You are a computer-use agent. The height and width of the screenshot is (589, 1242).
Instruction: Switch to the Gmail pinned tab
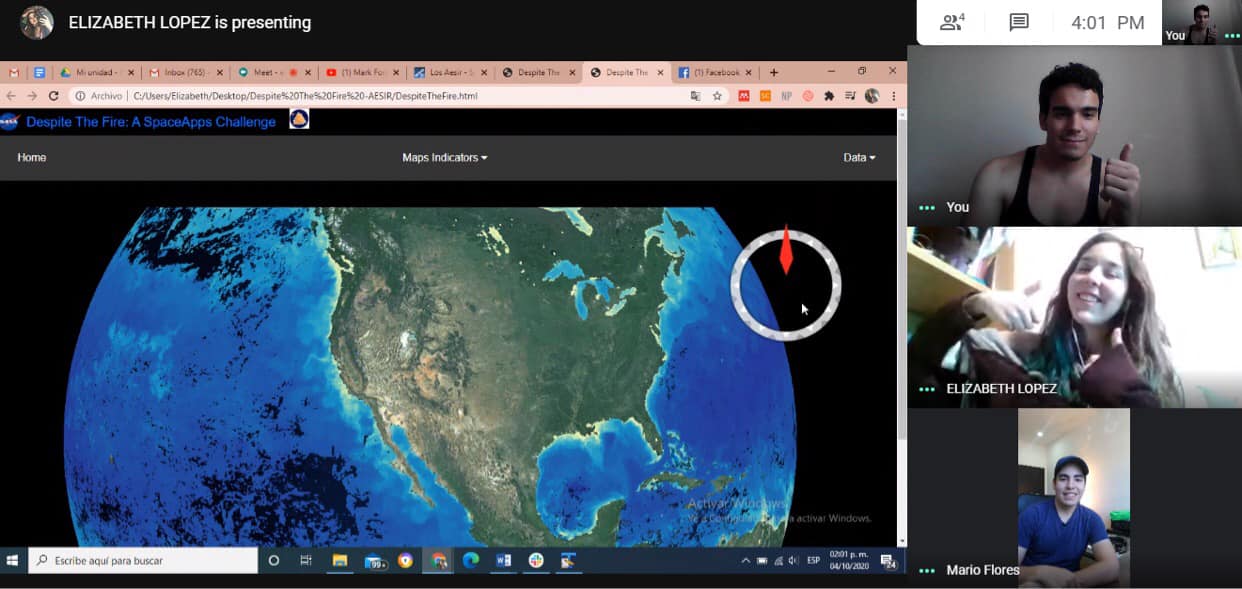pyautogui.click(x=14, y=73)
